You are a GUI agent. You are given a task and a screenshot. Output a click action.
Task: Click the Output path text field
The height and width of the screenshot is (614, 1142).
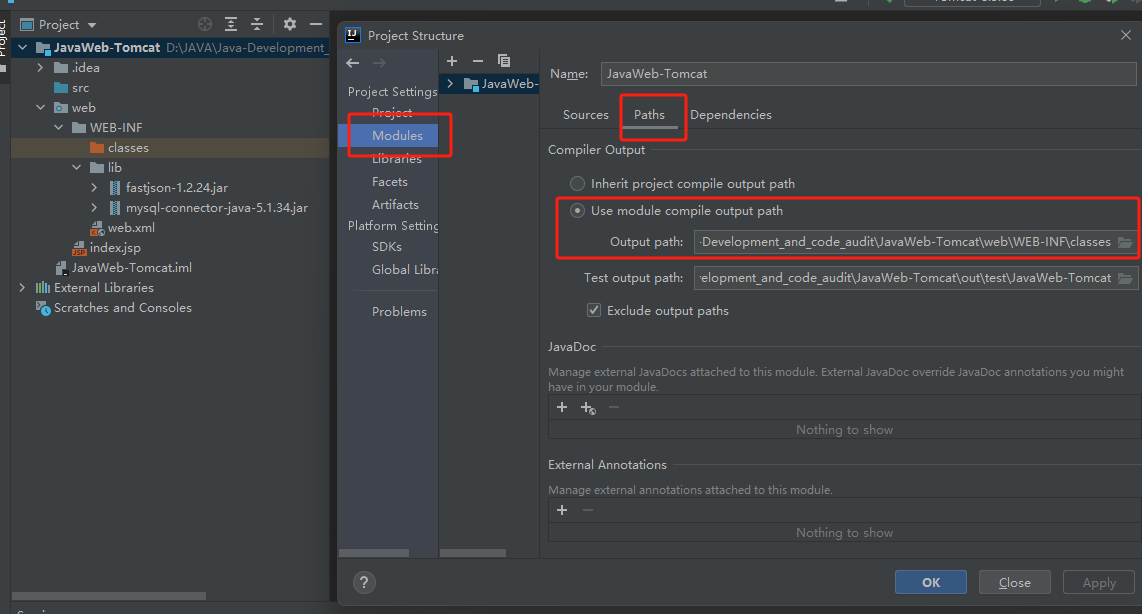pos(905,242)
